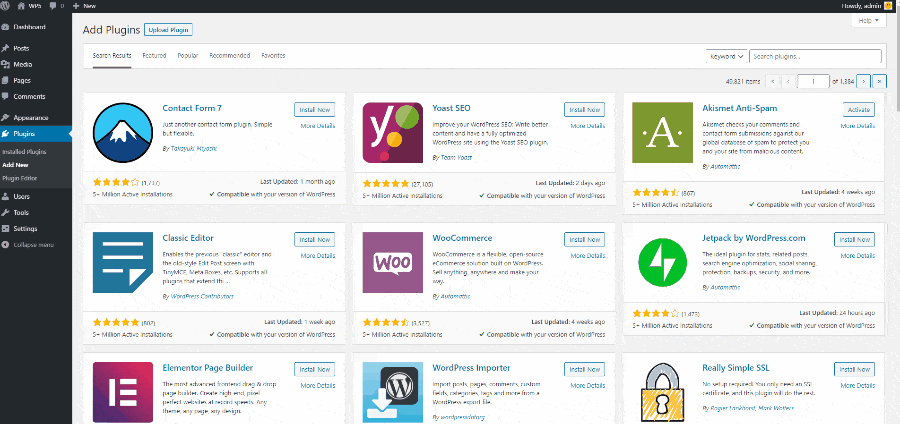Open More Details for Jetpack
Image resolution: width=900 pixels, height=424 pixels.
coord(858,256)
